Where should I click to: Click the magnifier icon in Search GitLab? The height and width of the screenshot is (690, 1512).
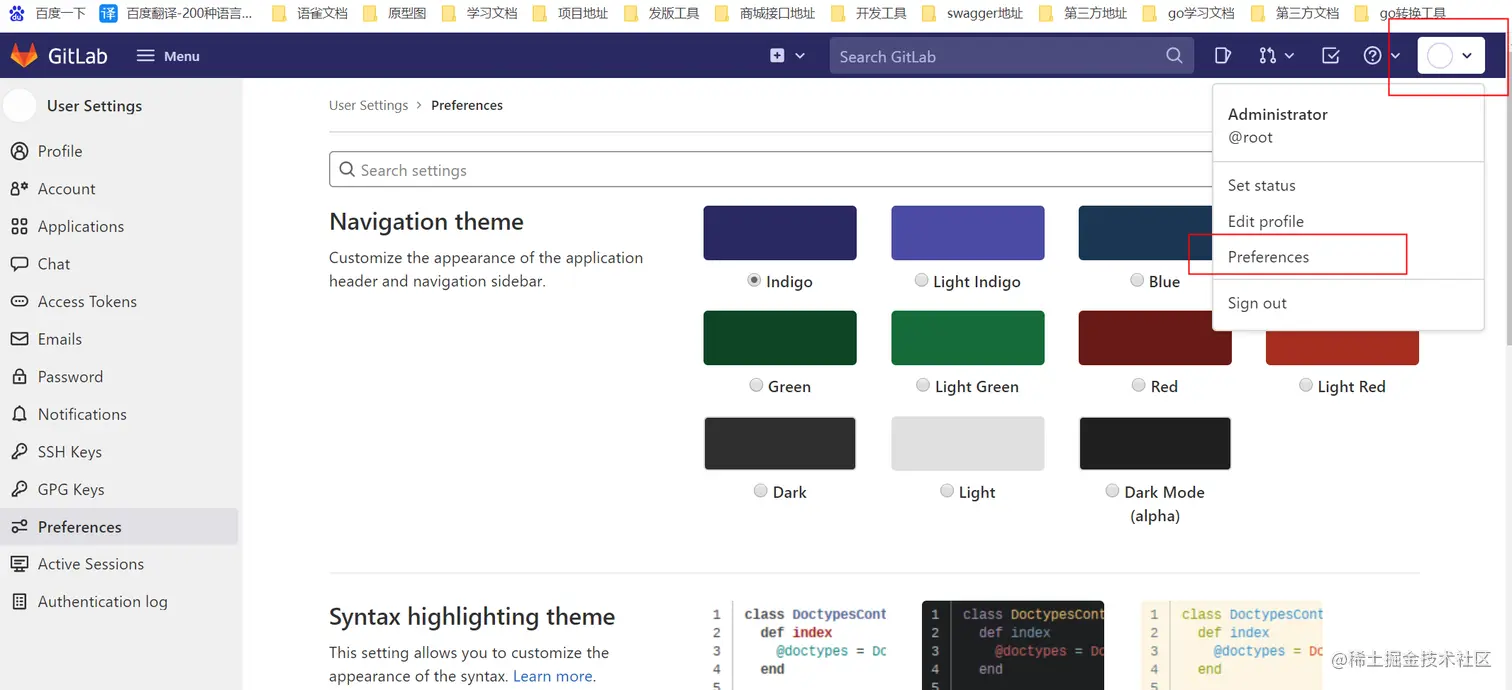pyautogui.click(x=1174, y=56)
